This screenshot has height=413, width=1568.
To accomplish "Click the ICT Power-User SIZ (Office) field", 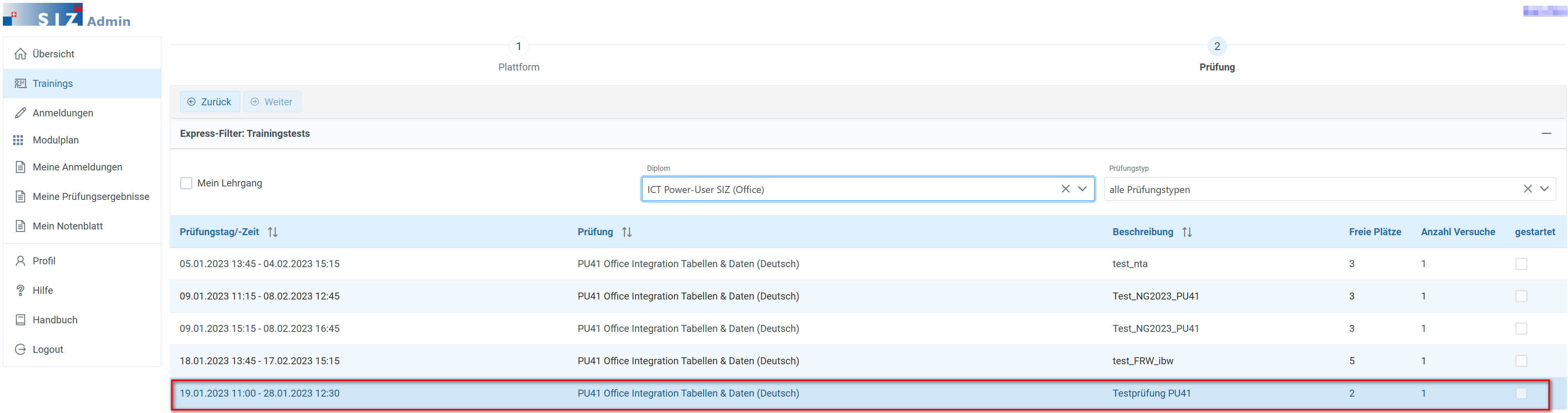I will coord(868,189).
